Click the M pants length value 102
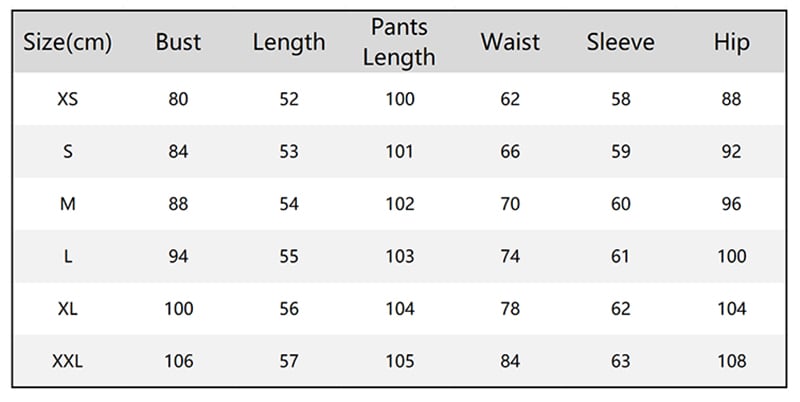This screenshot has height=402, width=800. pyautogui.click(x=399, y=204)
